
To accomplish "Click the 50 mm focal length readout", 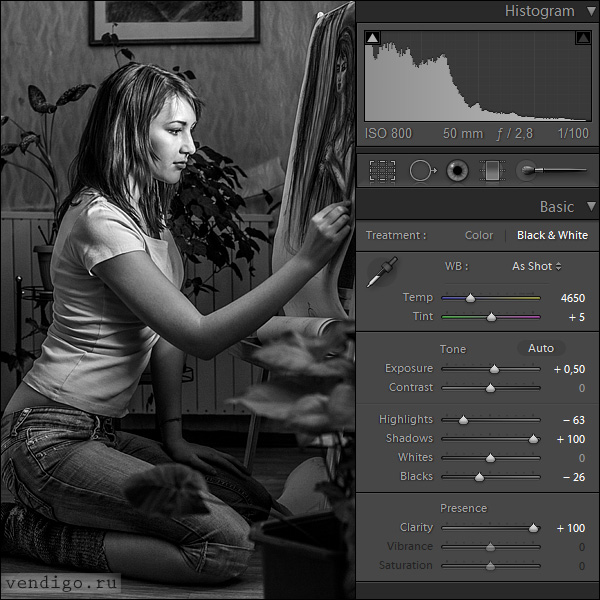I will (463, 134).
